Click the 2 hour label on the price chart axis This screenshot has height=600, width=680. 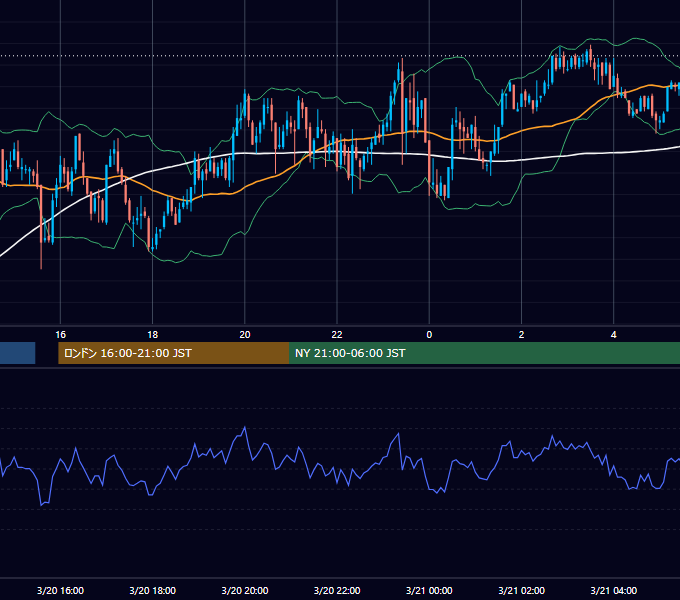[x=521, y=335]
